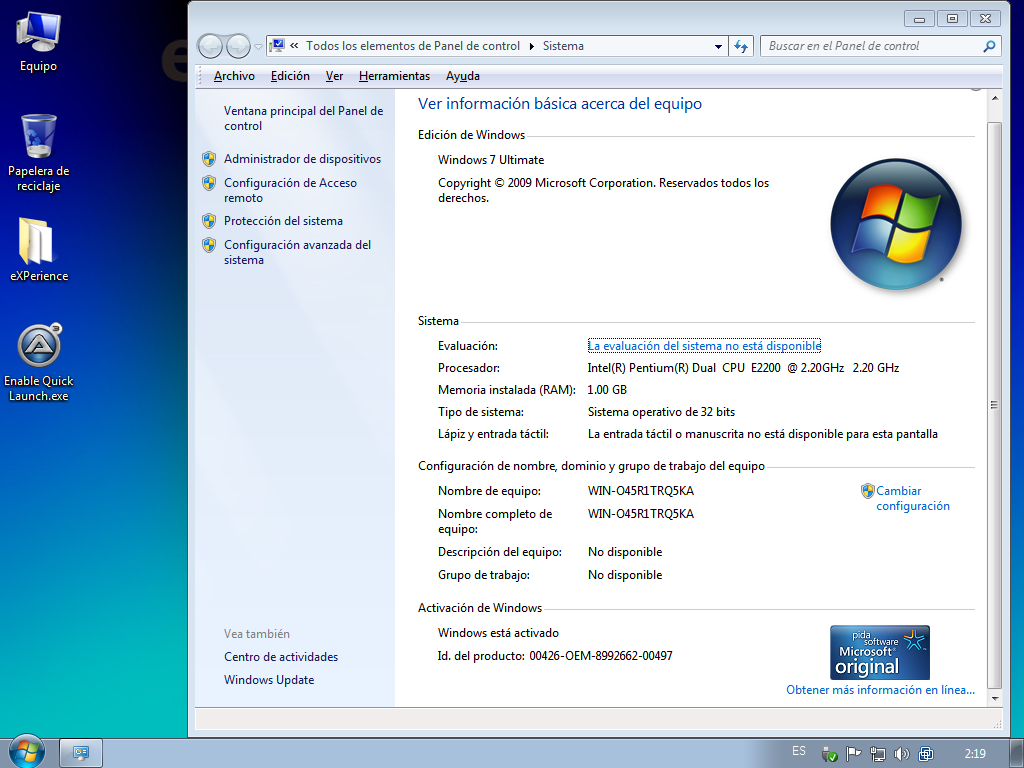Image resolution: width=1024 pixels, height=768 pixels.
Task: Select the Papelera de reciclaje icon
Action: pyautogui.click(x=39, y=153)
